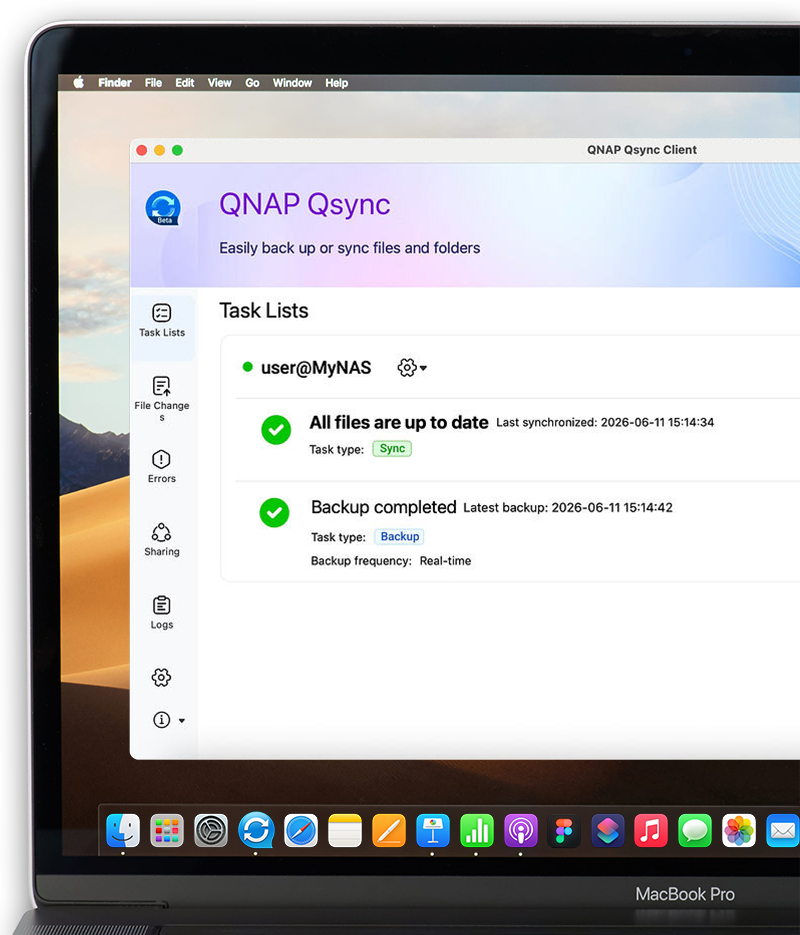800x935 pixels.
Task: Launch Safari from the Dock
Action: 300,830
